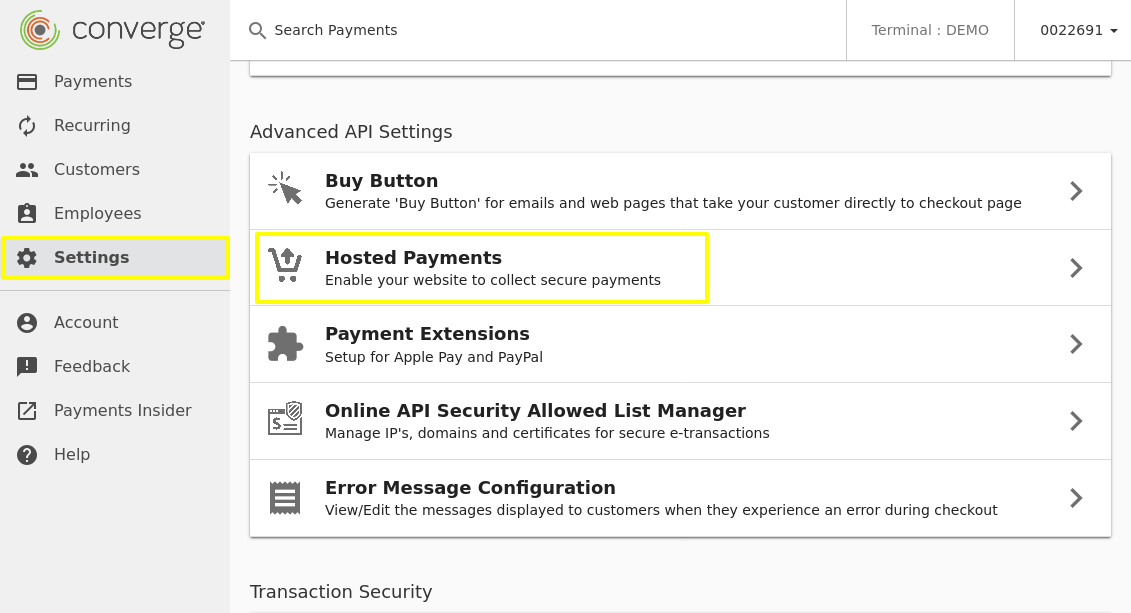1131x613 pixels.
Task: Open the 0022691 account dropdown
Action: coord(1078,31)
